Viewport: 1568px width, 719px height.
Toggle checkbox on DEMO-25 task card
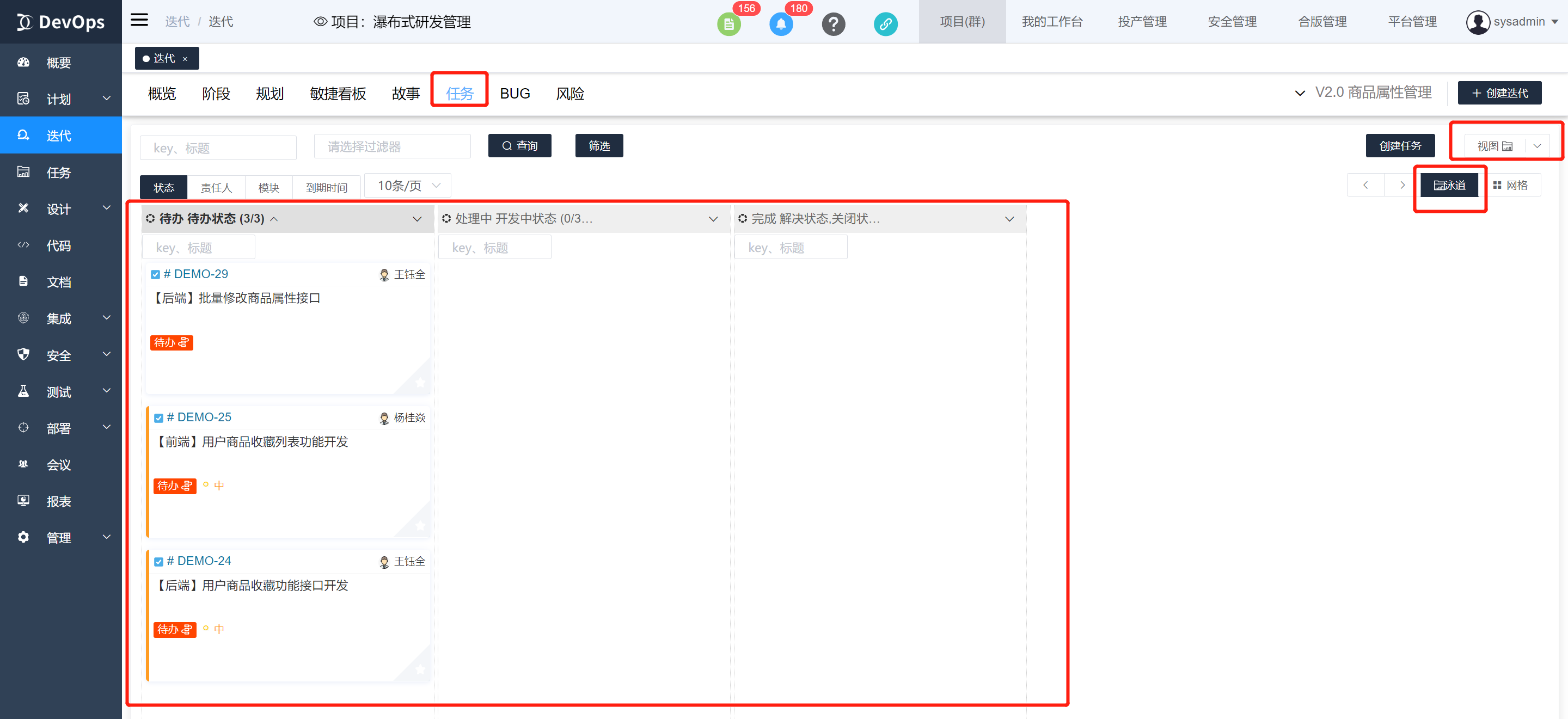[158, 418]
